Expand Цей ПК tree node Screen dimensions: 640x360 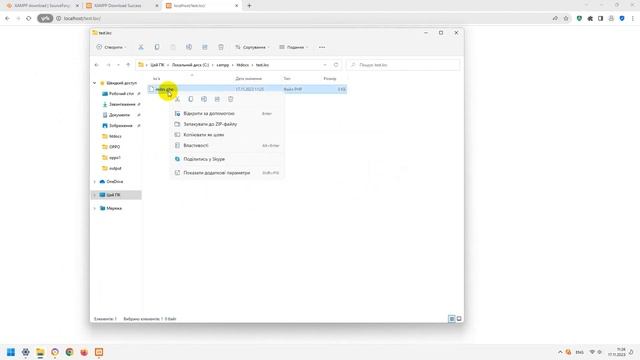95,195
